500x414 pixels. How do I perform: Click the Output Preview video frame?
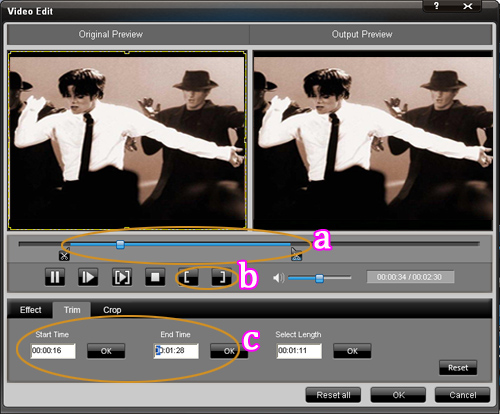coord(373,140)
